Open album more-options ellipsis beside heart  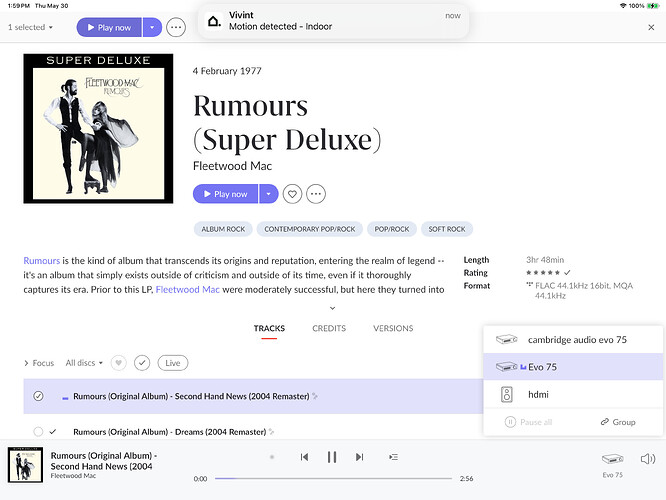(x=316, y=194)
